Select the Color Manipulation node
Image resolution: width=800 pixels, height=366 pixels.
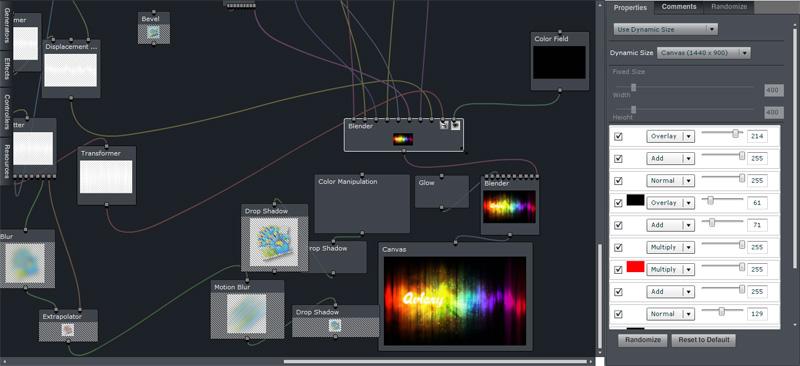tap(362, 204)
